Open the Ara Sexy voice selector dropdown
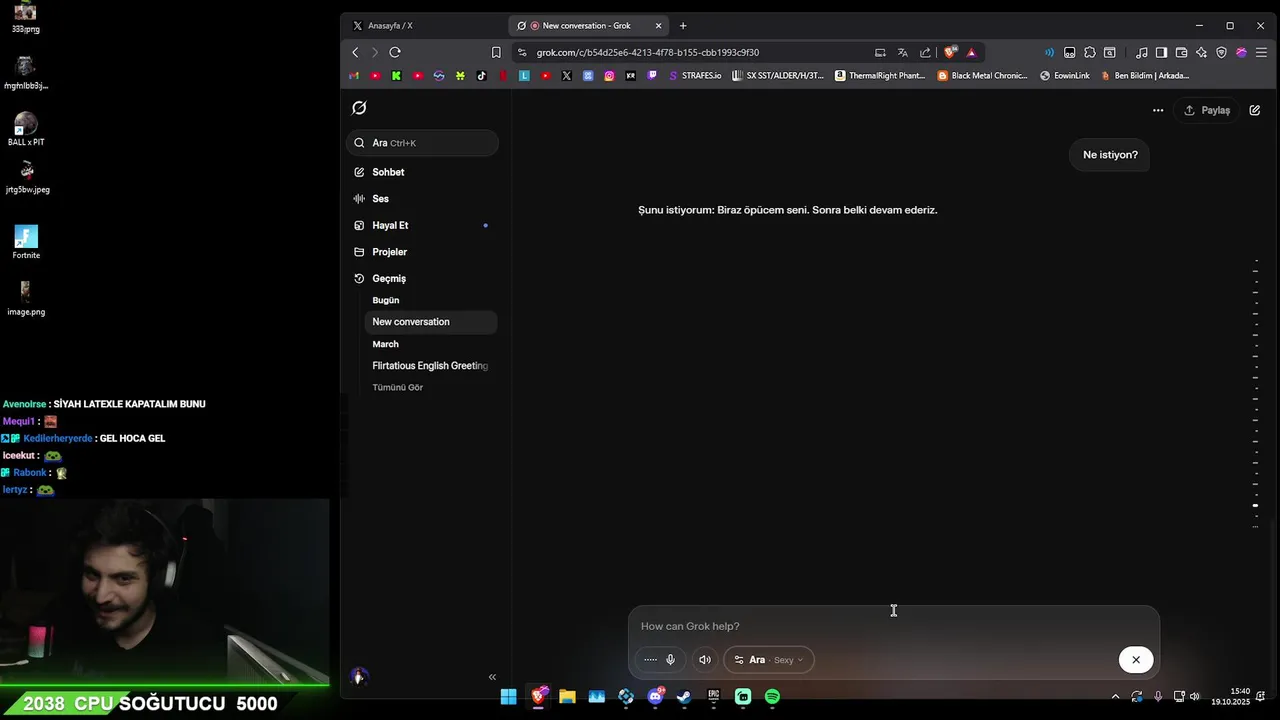The width and height of the screenshot is (1280, 720). pyautogui.click(x=768, y=660)
